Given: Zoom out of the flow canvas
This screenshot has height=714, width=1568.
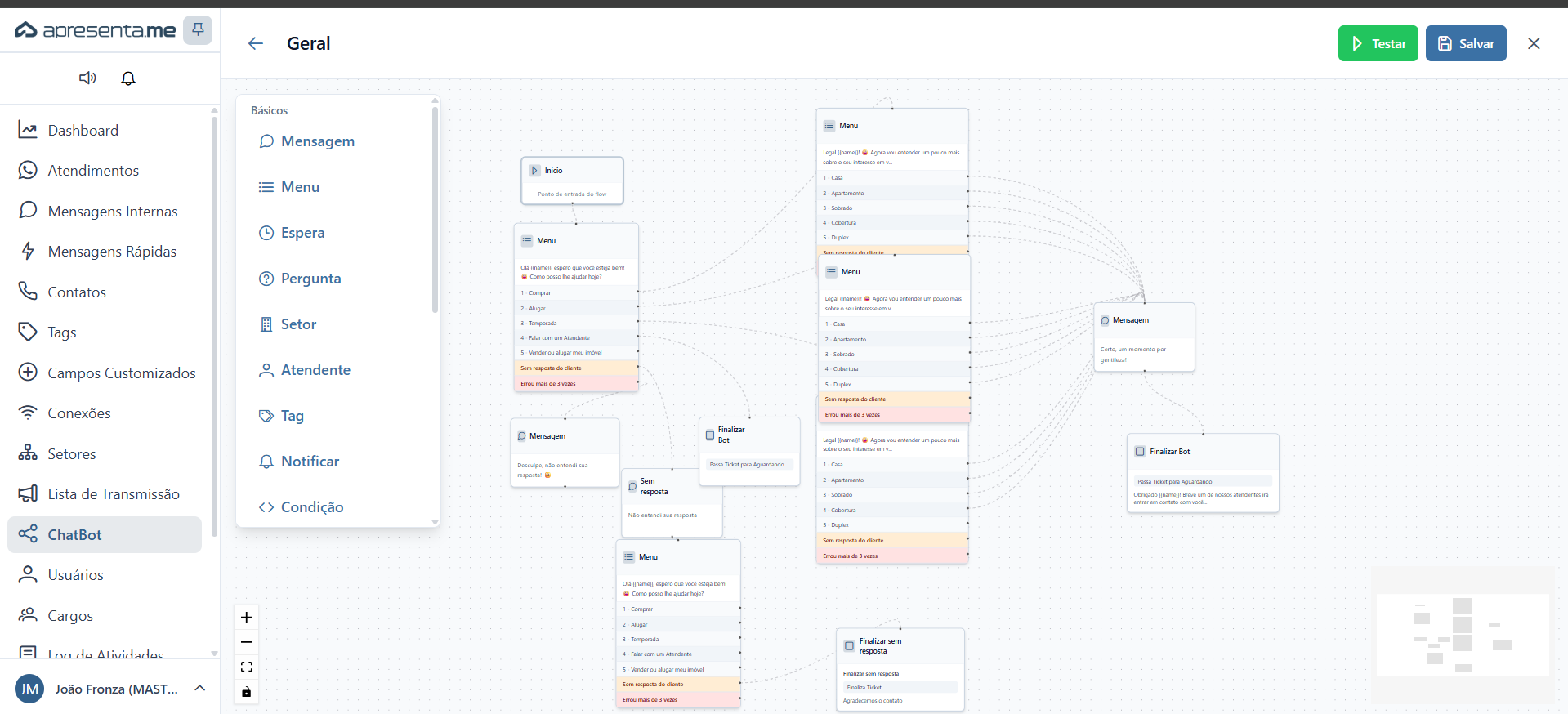Looking at the screenshot, I should [x=246, y=642].
